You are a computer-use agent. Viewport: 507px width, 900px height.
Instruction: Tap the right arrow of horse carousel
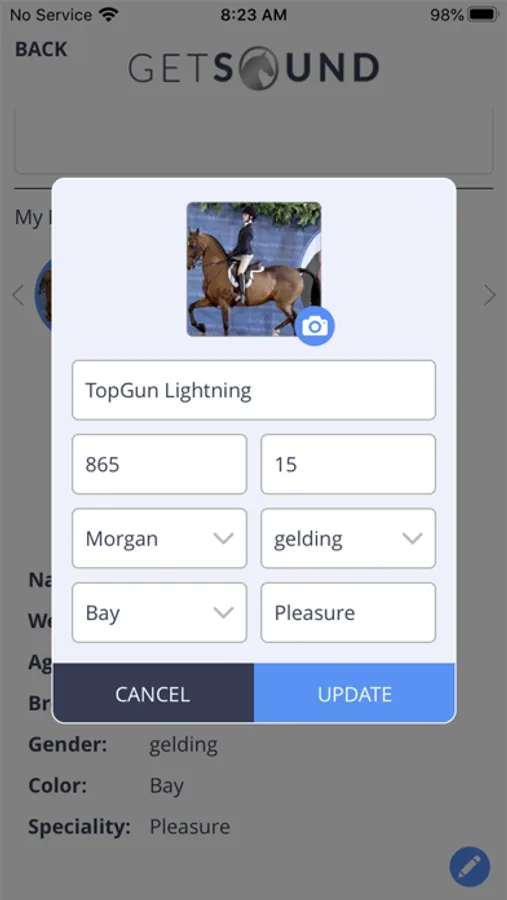pyautogui.click(x=489, y=295)
